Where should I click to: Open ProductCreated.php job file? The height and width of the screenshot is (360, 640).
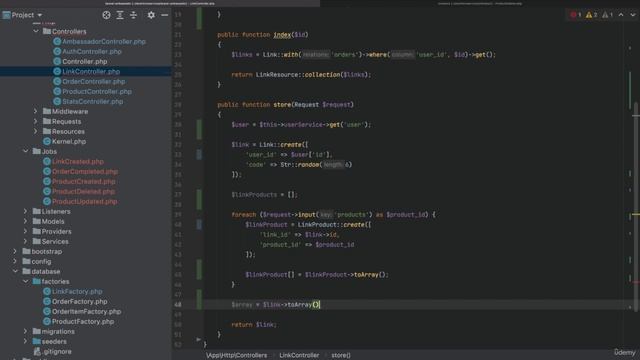click(x=84, y=181)
